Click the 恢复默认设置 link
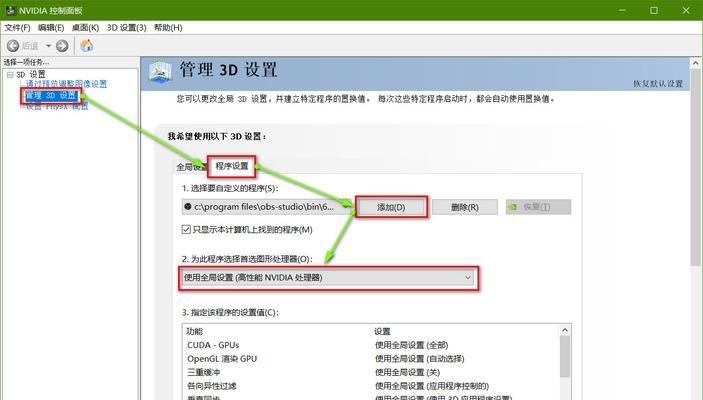The width and height of the screenshot is (703, 400). pyautogui.click(x=658, y=84)
